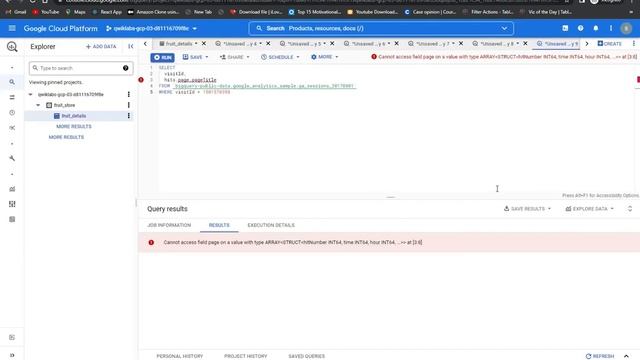Open the Google Cloud navigation hamburger menu
Image resolution: width=640 pixels, height=360 pixels.
[x=12, y=28]
